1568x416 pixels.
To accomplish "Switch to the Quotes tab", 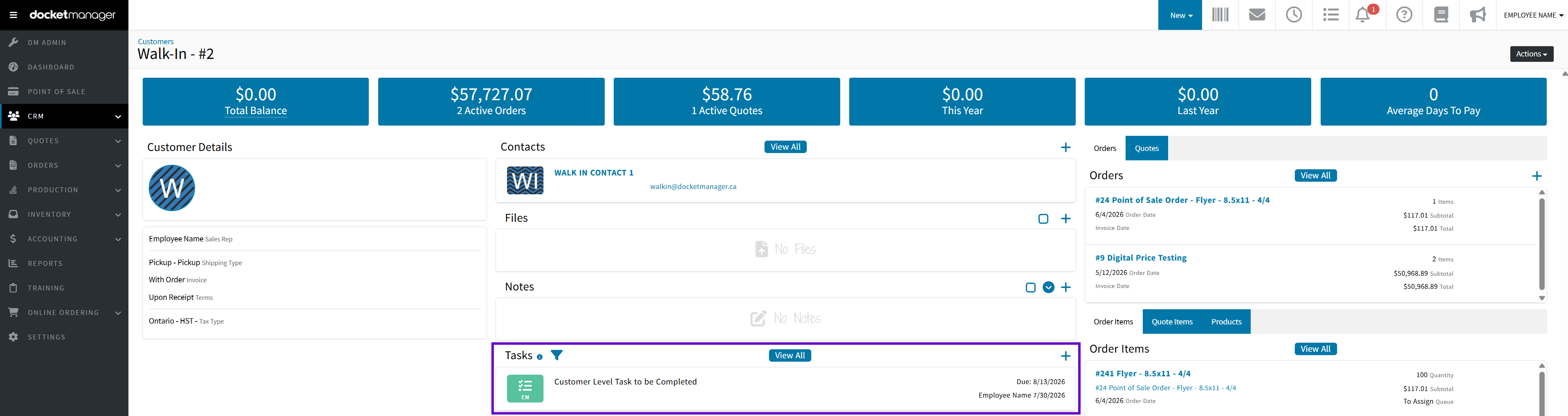I will tap(1146, 148).
